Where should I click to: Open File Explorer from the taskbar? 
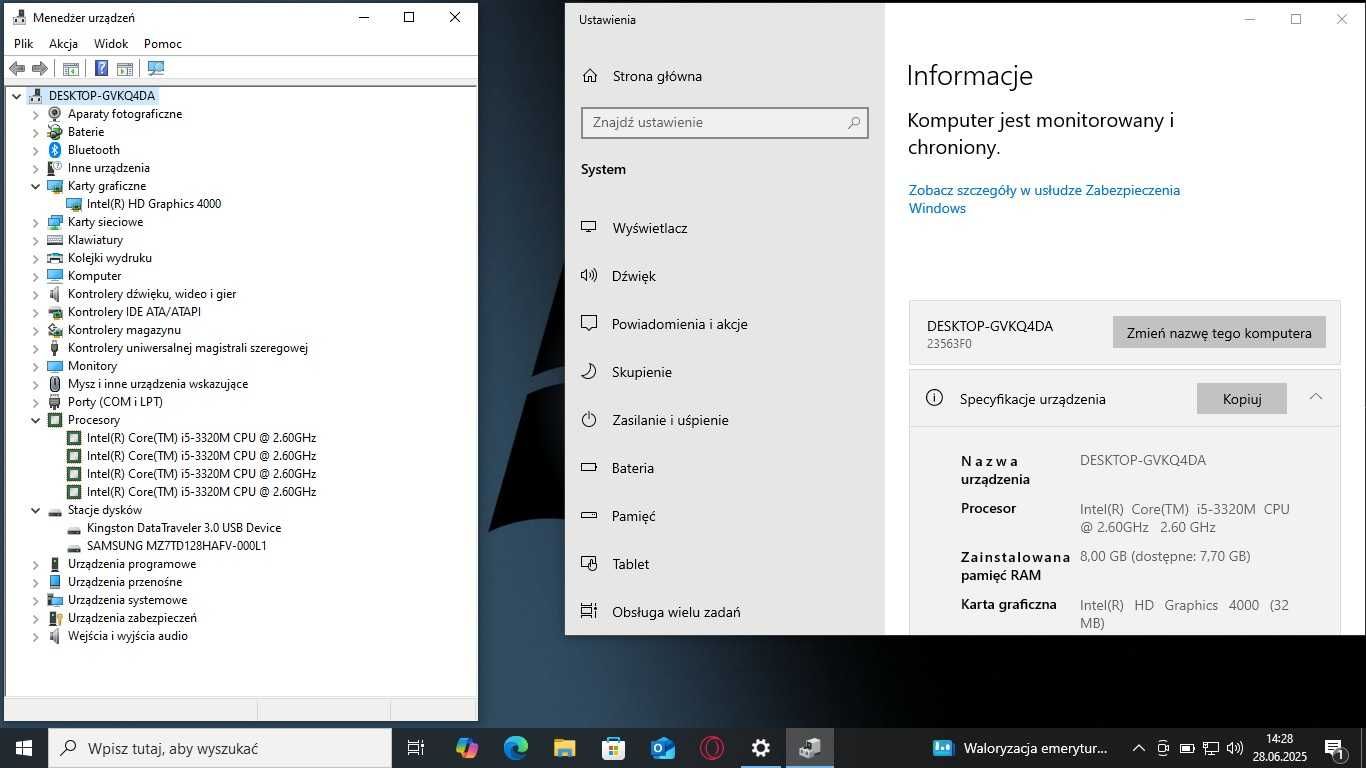pyautogui.click(x=565, y=748)
